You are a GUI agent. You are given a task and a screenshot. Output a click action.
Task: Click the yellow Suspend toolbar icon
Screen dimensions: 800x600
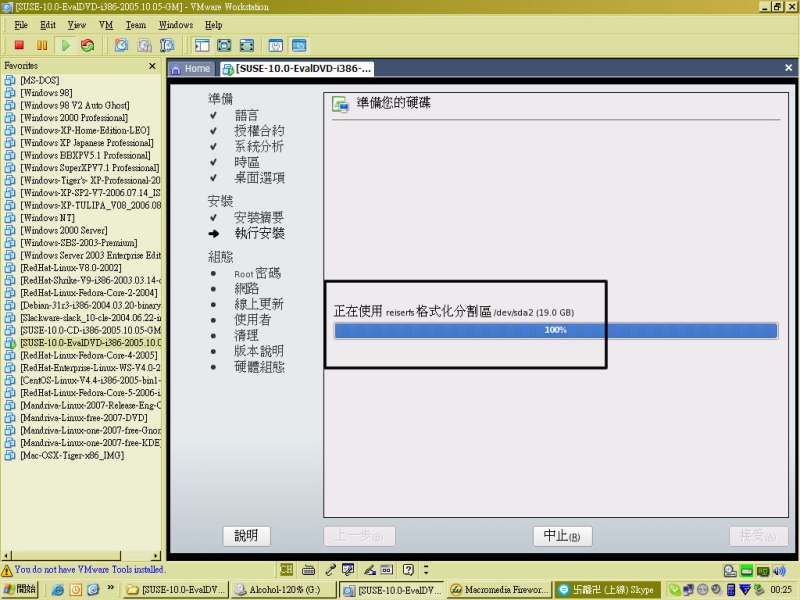(42, 45)
